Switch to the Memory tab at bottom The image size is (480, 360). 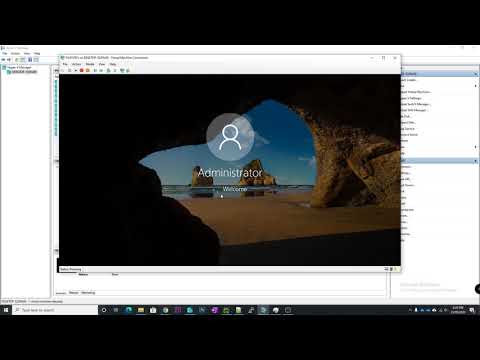pyautogui.click(x=74, y=293)
